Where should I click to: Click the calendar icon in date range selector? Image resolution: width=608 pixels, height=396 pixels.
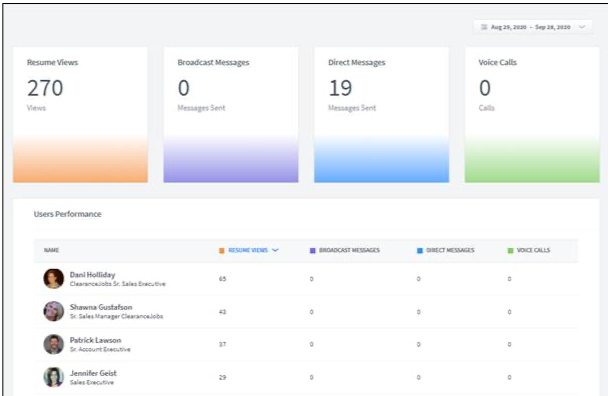click(484, 27)
